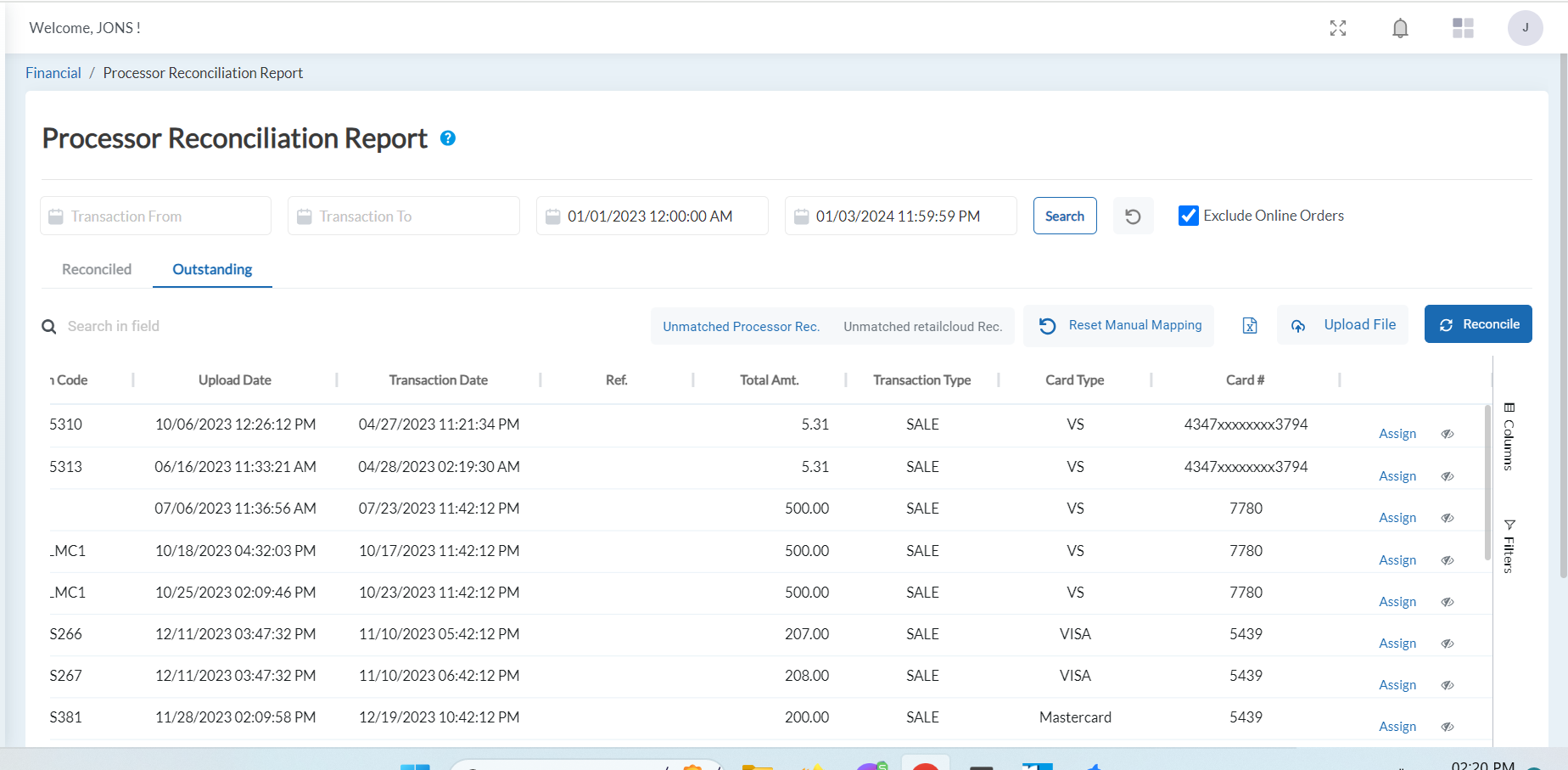Click eye icon in row S266
Image resolution: width=1568 pixels, height=770 pixels.
point(1448,644)
